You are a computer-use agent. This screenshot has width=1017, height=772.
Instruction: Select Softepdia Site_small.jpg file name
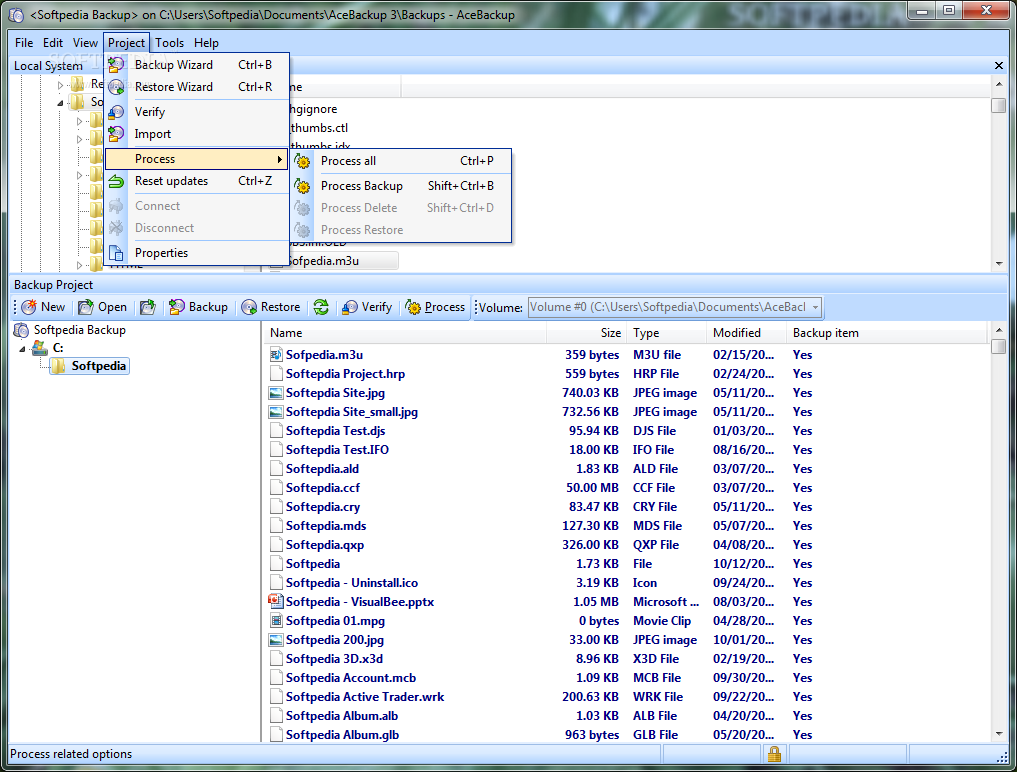click(352, 412)
